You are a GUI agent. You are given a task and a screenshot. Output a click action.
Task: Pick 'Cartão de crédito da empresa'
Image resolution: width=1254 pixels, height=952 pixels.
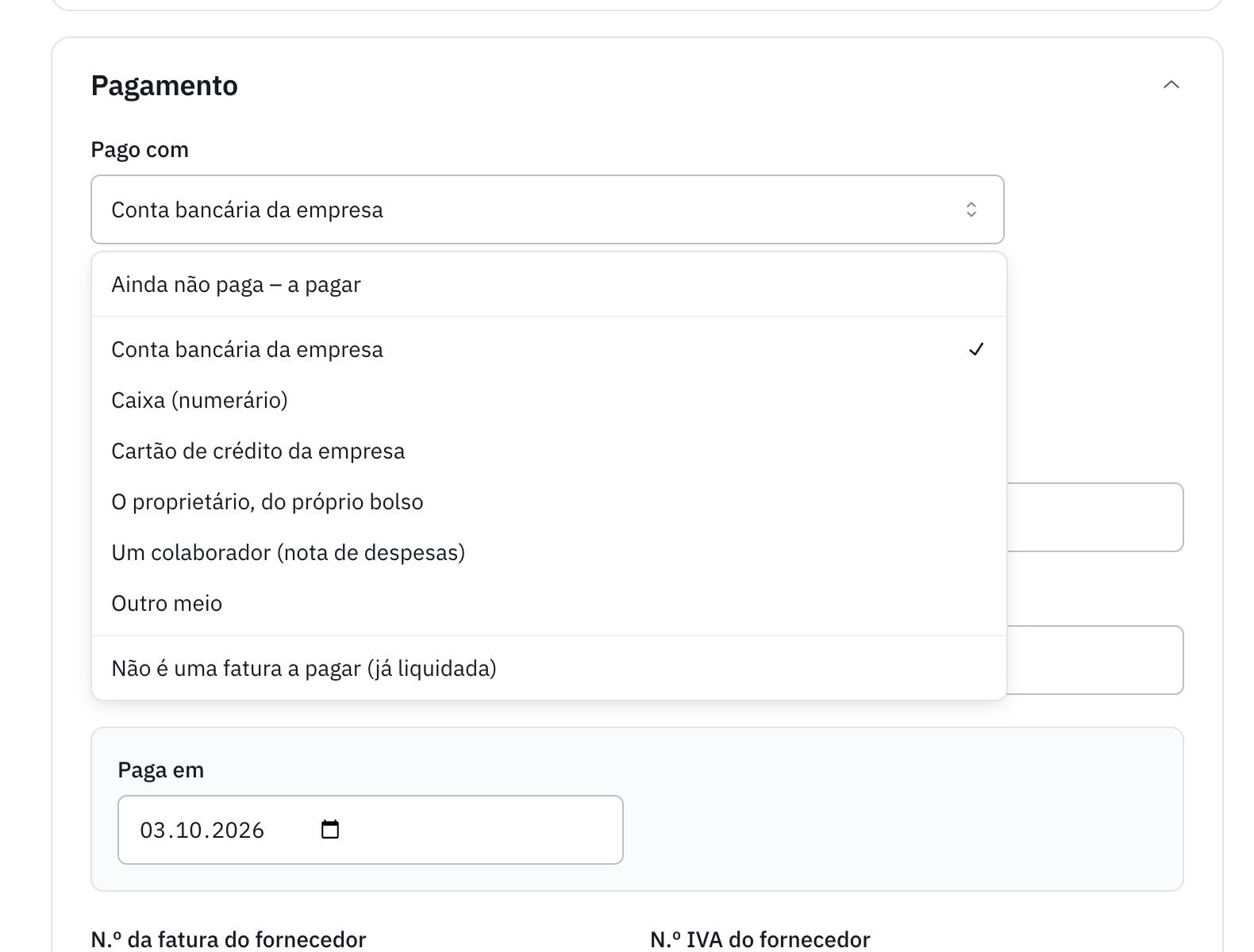pos(549,451)
